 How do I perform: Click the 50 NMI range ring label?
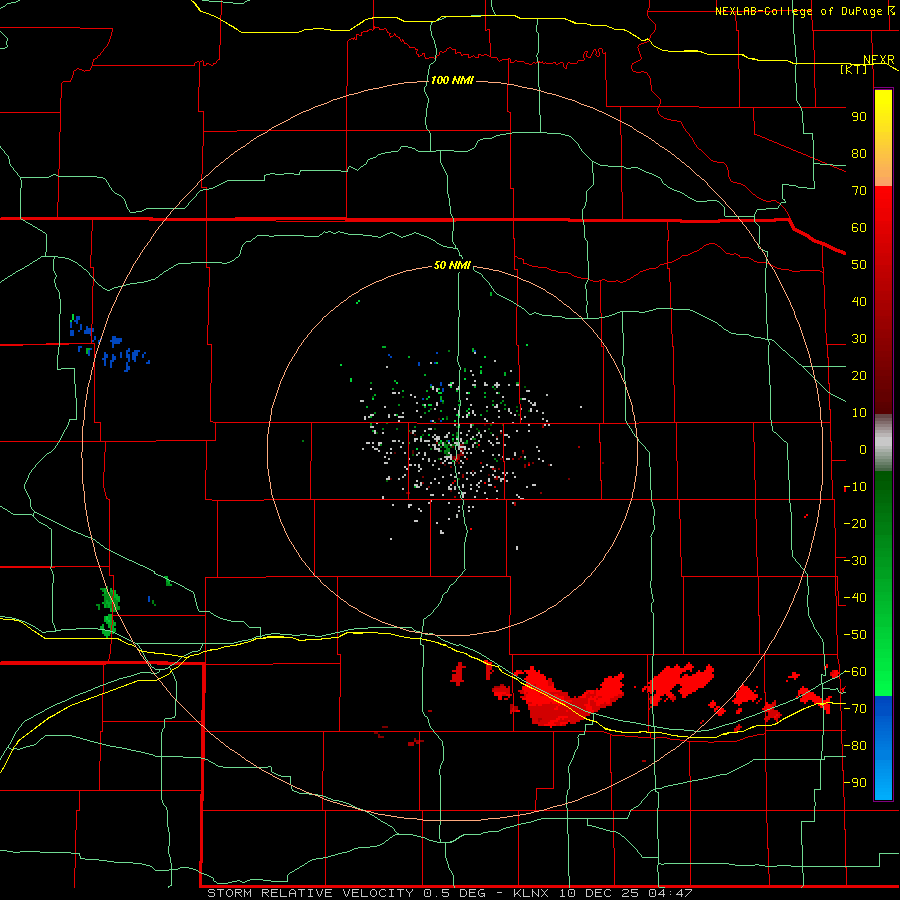pos(452,265)
